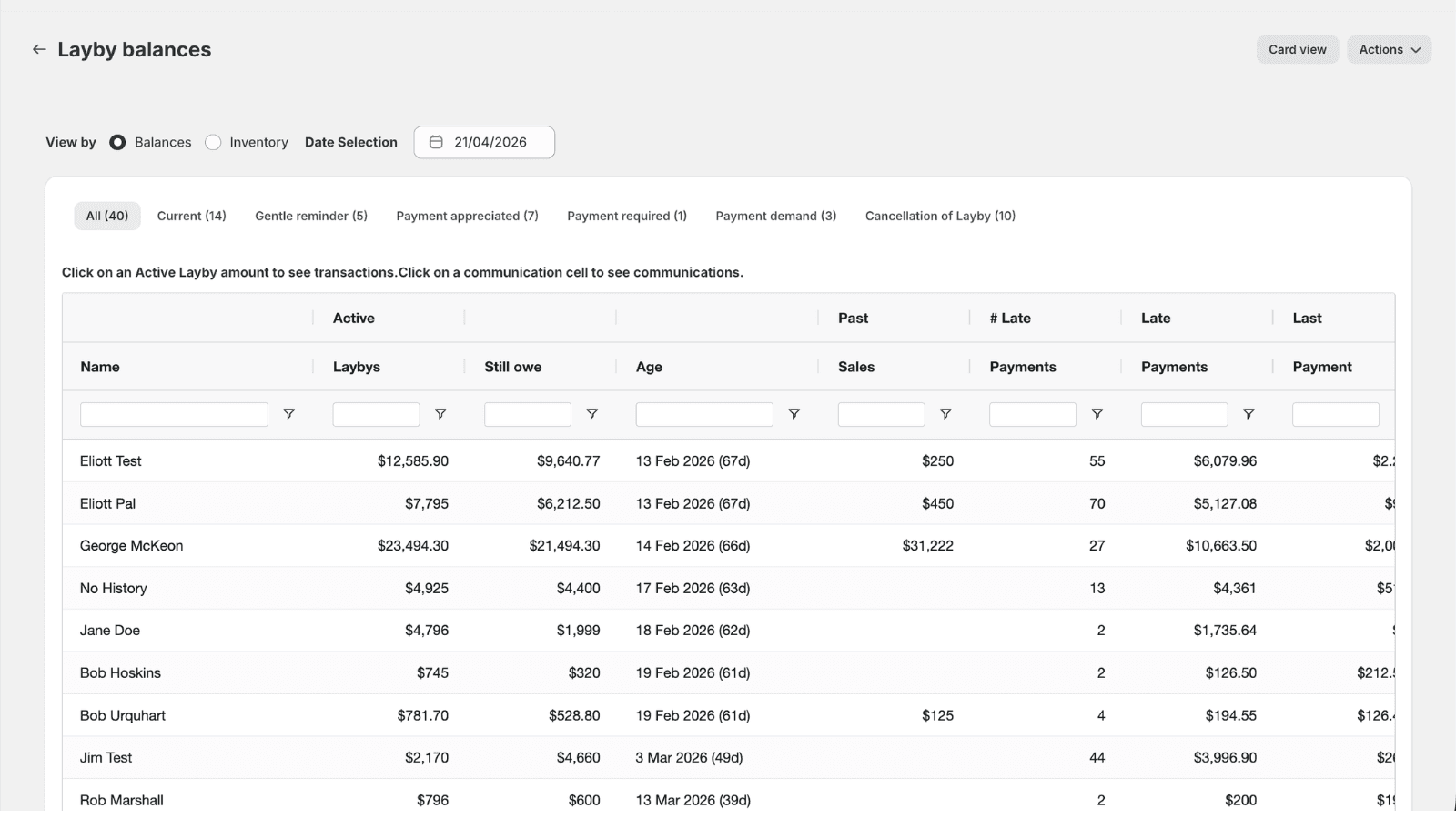Open the date picker showing 21/04/2026
The height and width of the screenshot is (819, 1456).
click(x=484, y=142)
